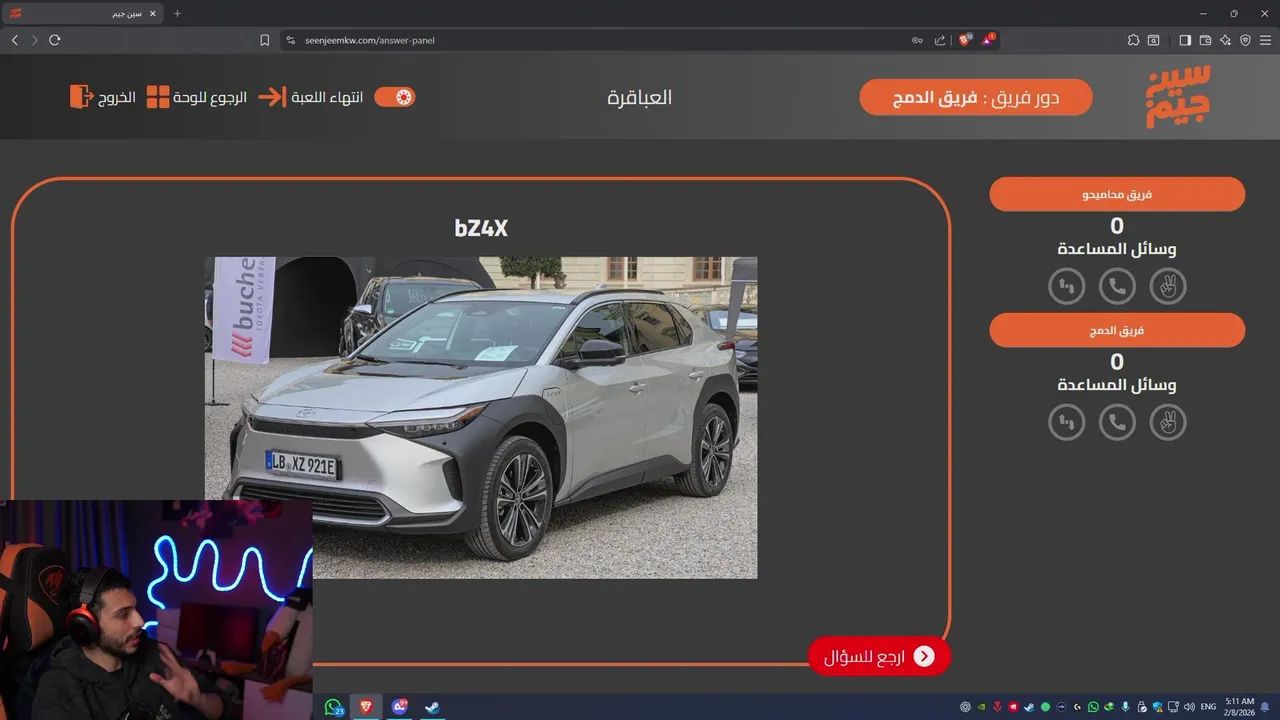Use فريق محاميحو phone call lifeline
Viewport: 1280px width, 720px height.
point(1117,287)
